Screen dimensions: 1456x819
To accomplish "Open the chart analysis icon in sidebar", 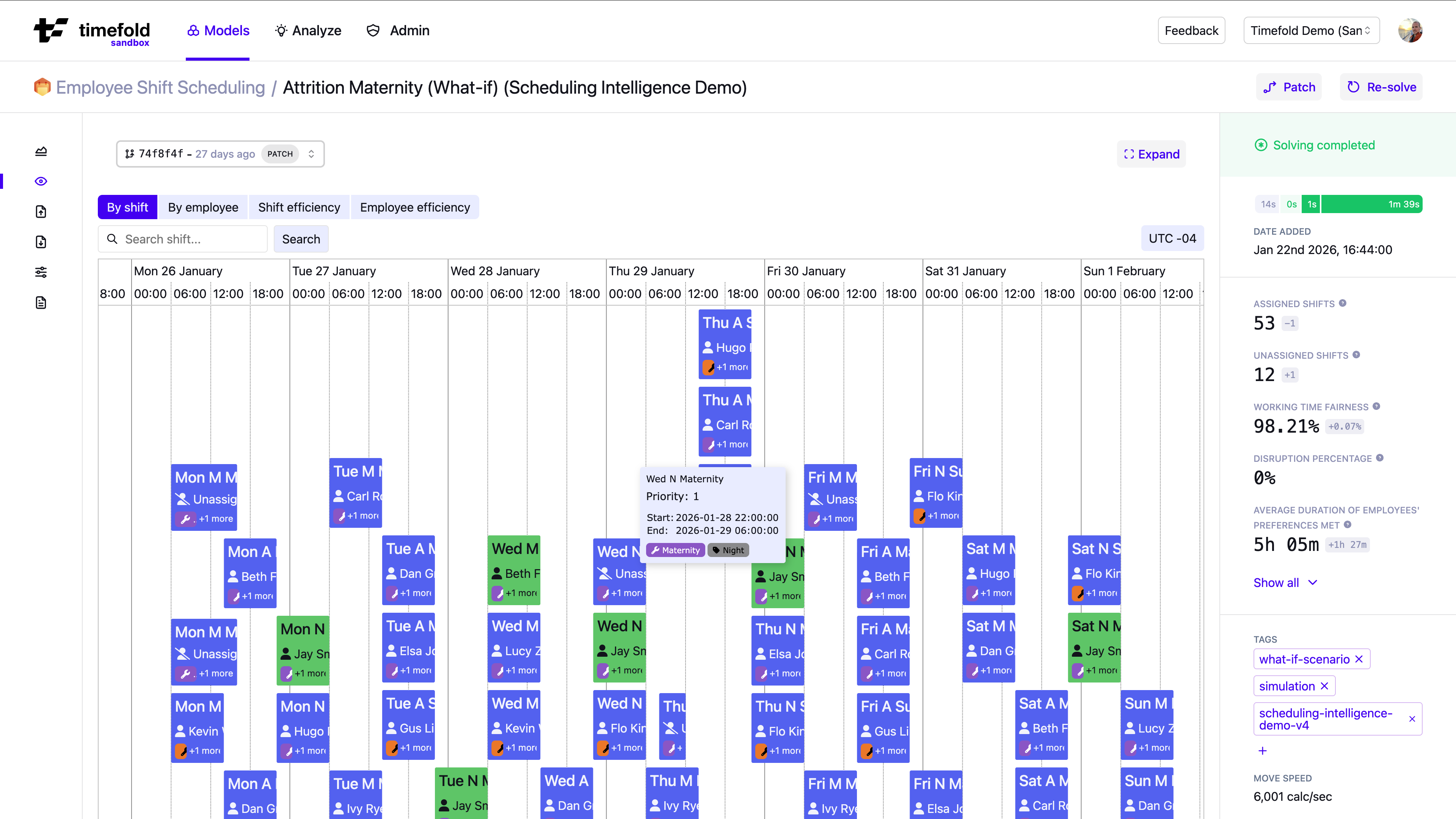I will click(41, 151).
